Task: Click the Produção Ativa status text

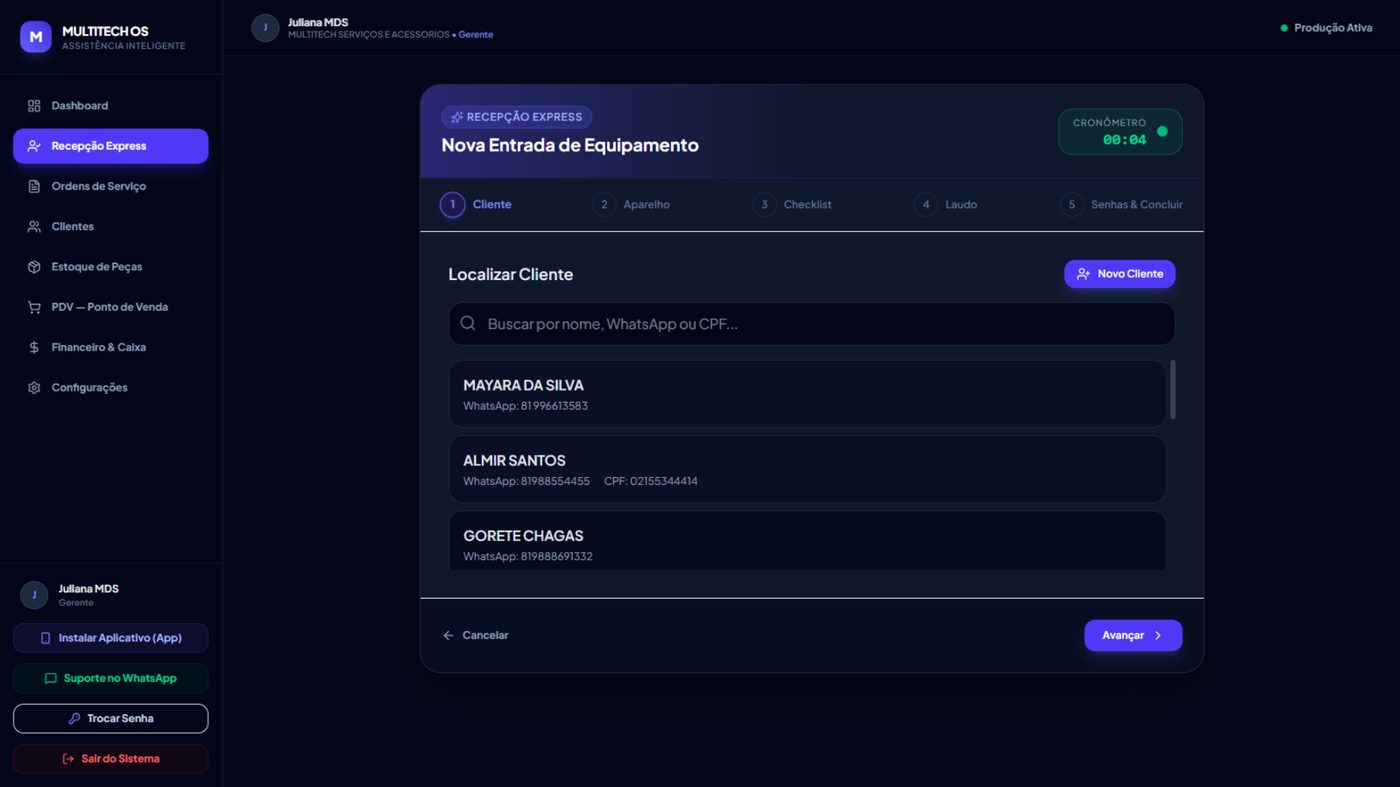Action: [1333, 28]
